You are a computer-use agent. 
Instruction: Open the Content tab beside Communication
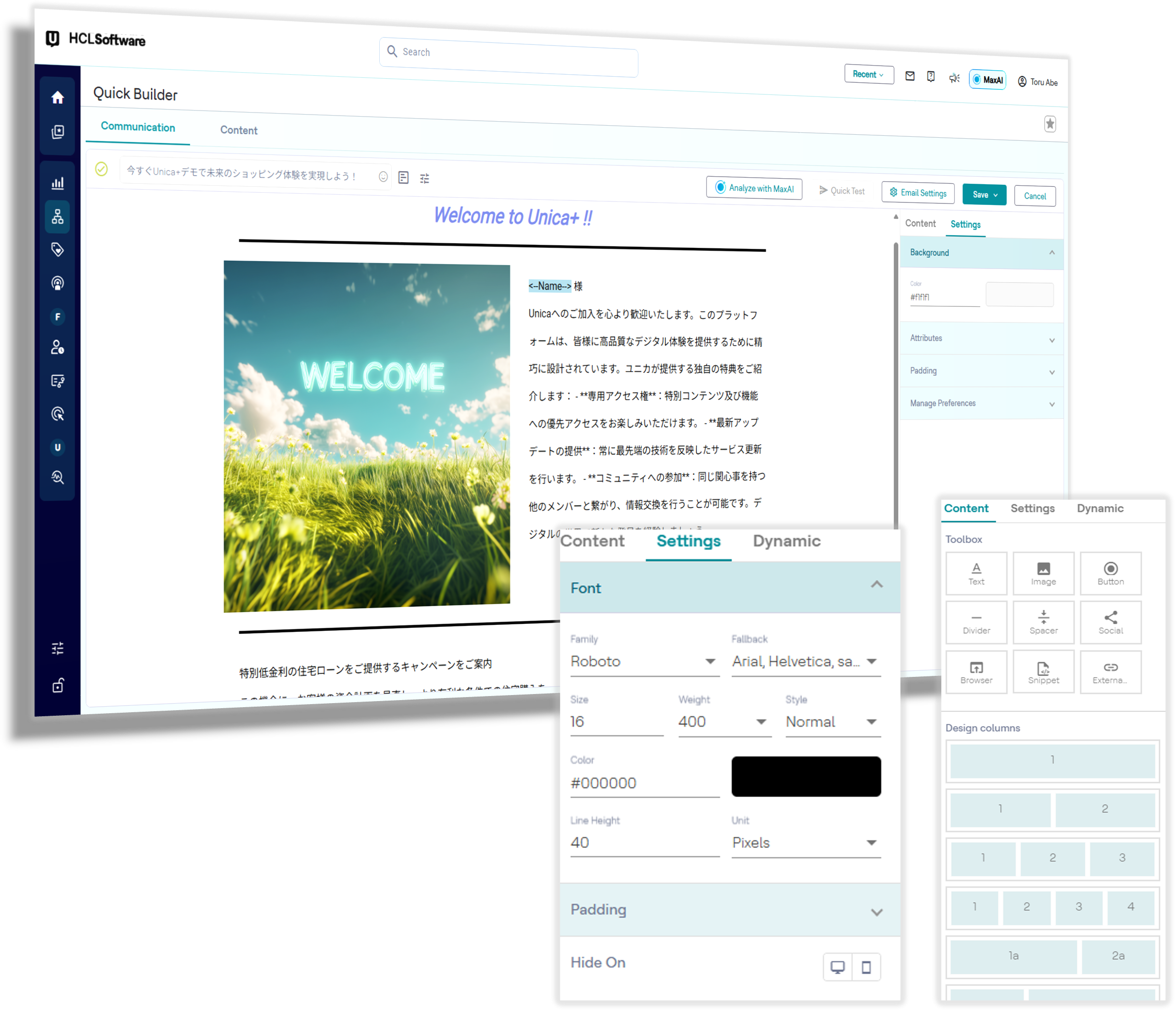238,130
